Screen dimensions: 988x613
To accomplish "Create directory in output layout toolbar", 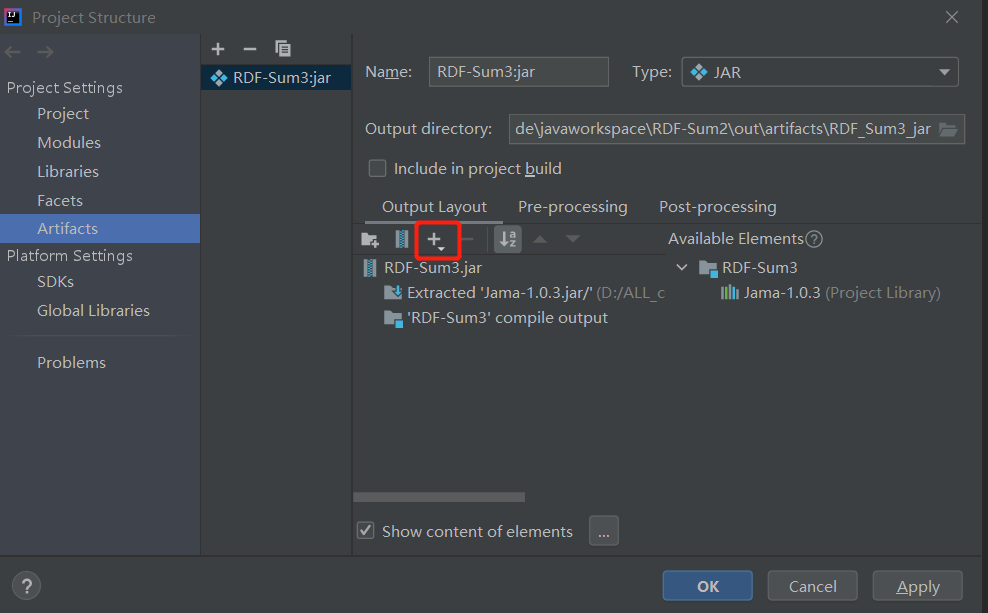I will [x=370, y=239].
